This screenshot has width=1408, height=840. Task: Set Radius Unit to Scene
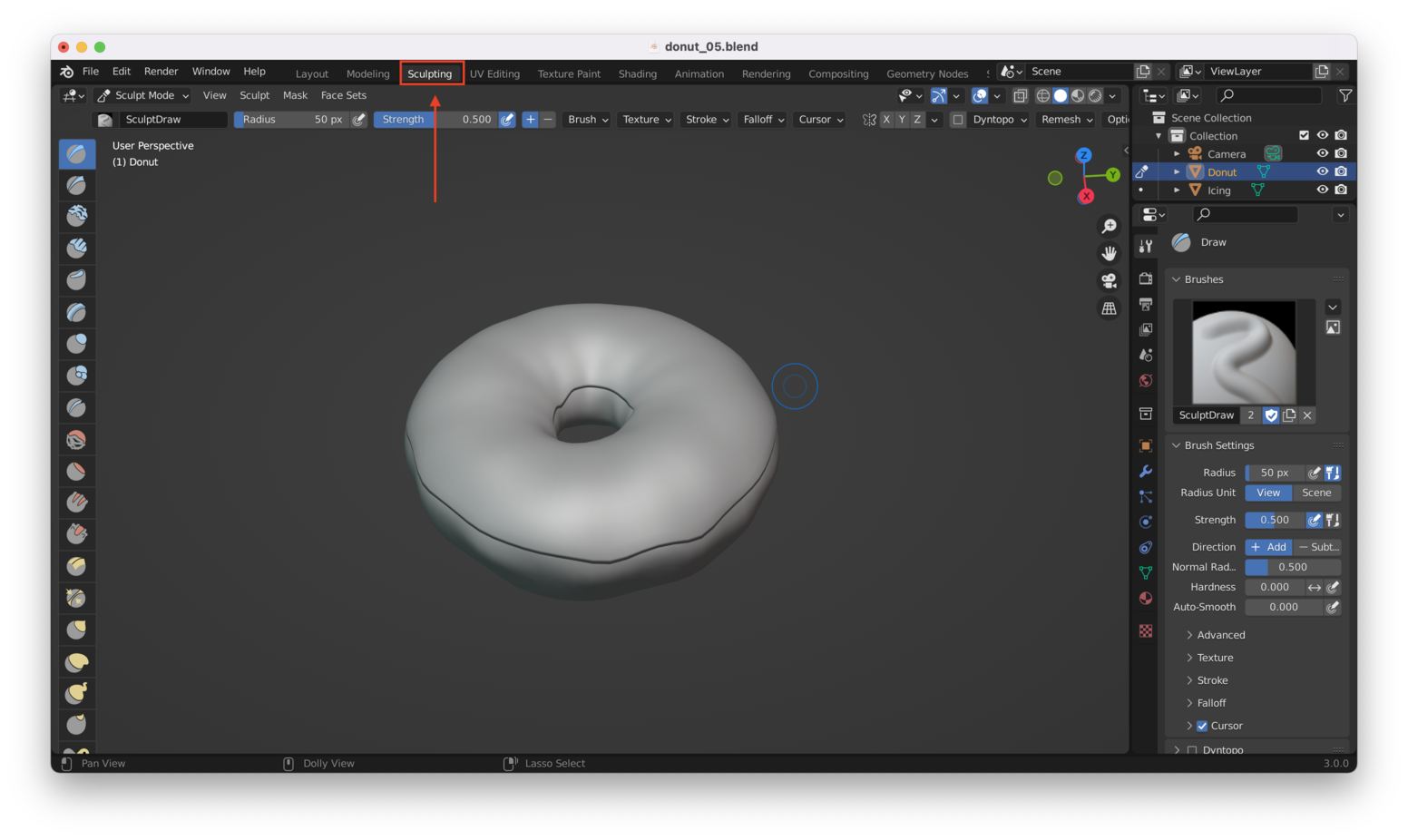click(1316, 493)
